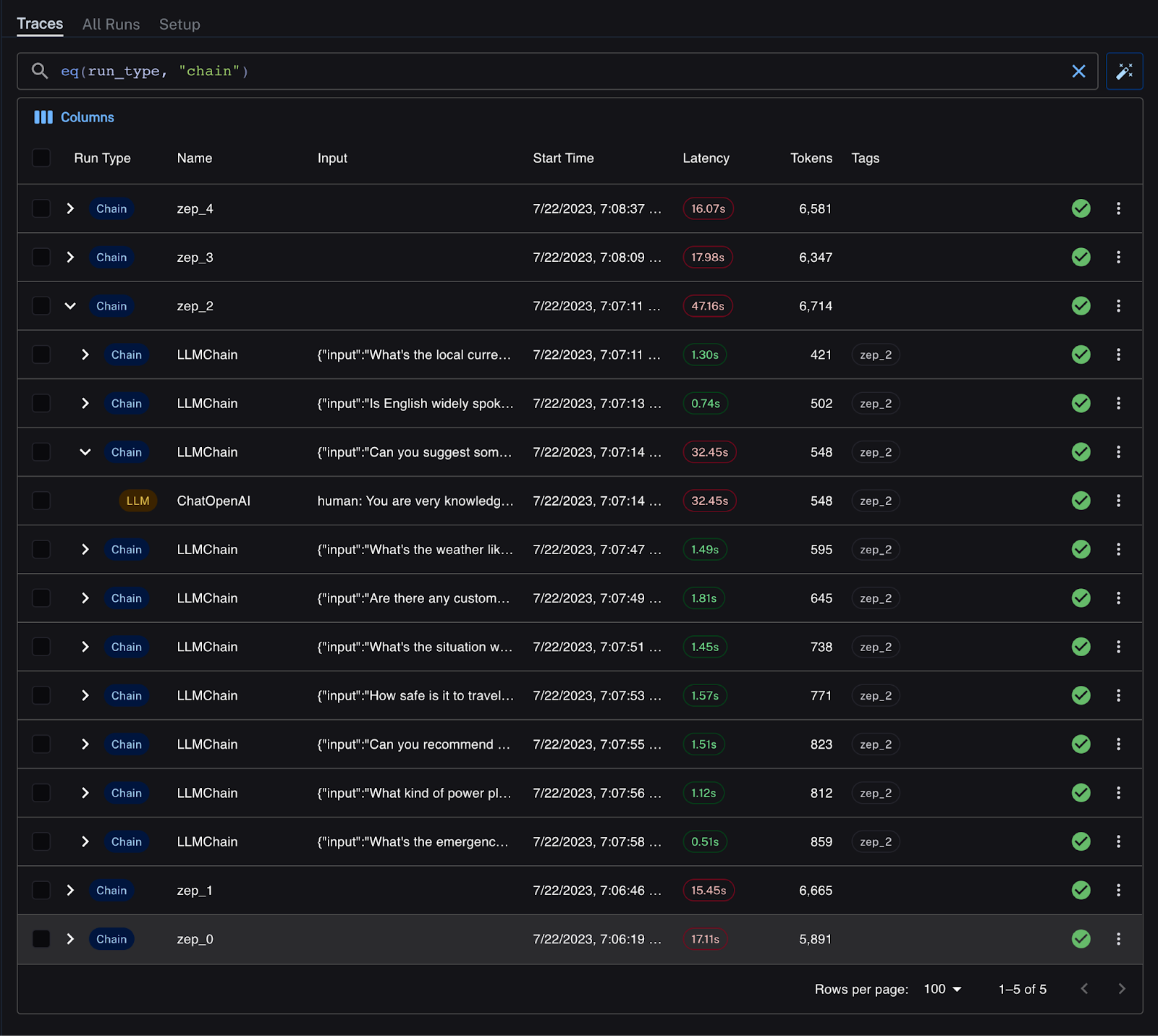
Task: Click the magnifying glass search icon
Action: coord(40,71)
